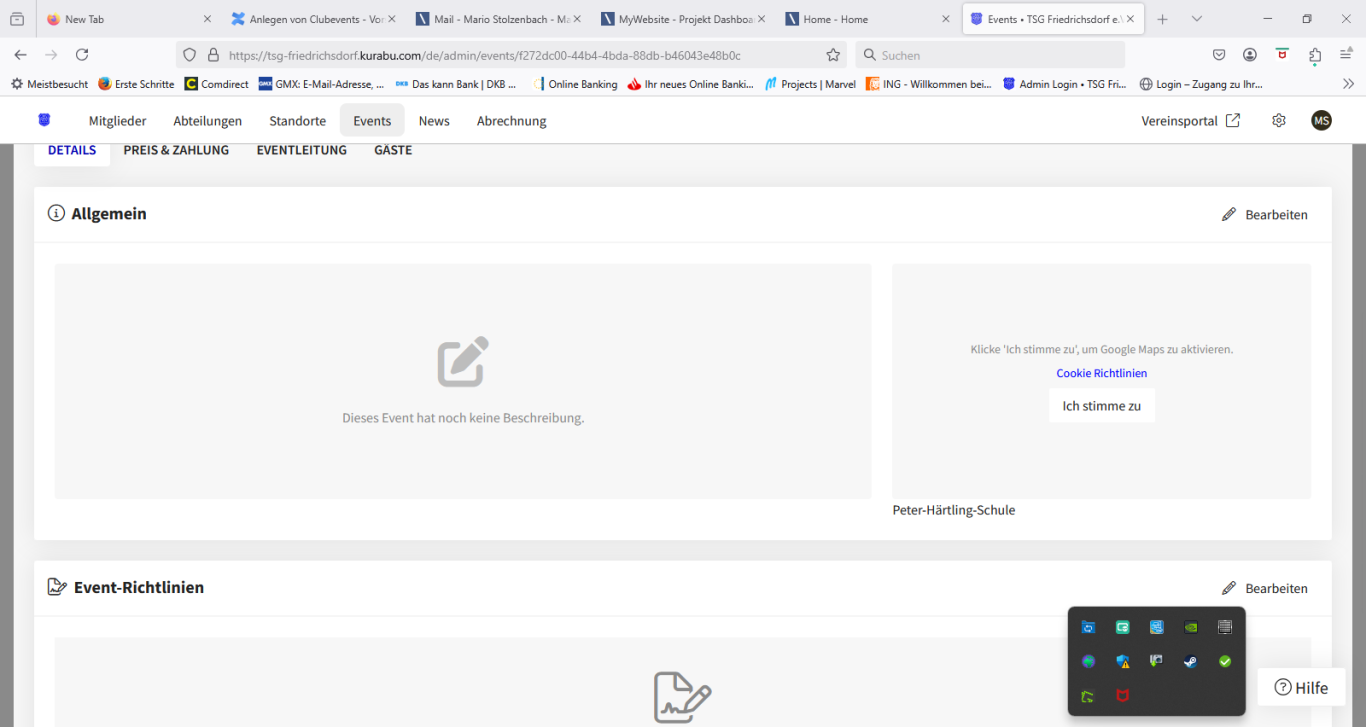Click Ich stimme zu to enable Google Maps
Image resolution: width=1366 pixels, height=727 pixels.
[1101, 406]
